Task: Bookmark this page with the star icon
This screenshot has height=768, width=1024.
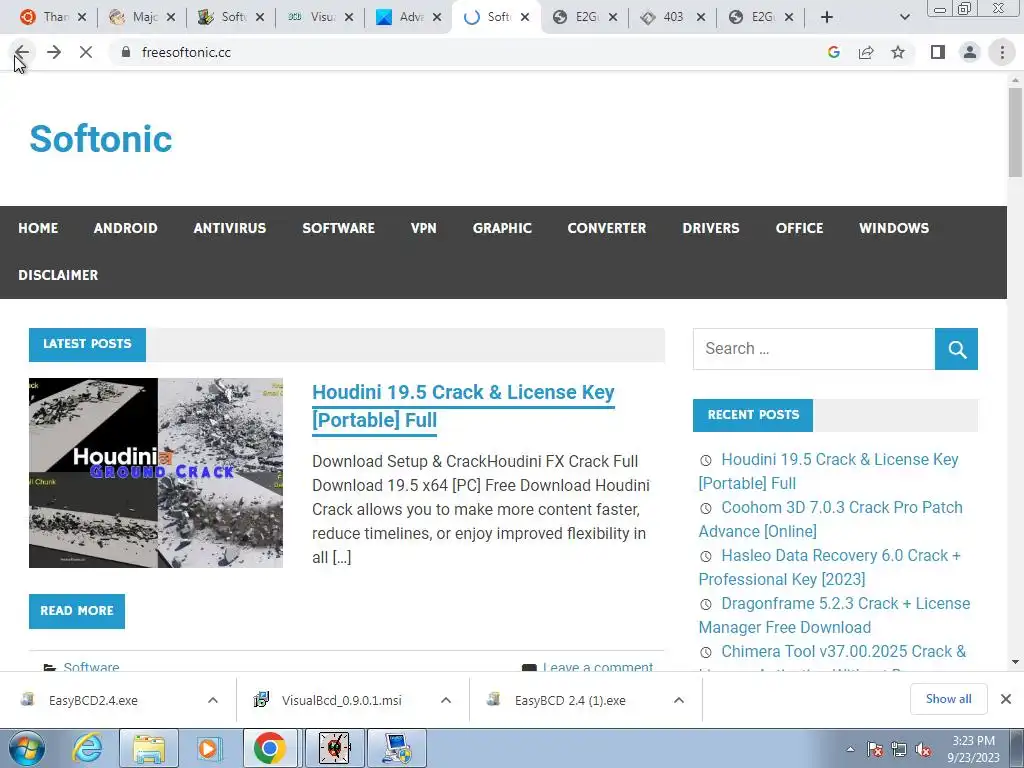Action: [x=899, y=52]
